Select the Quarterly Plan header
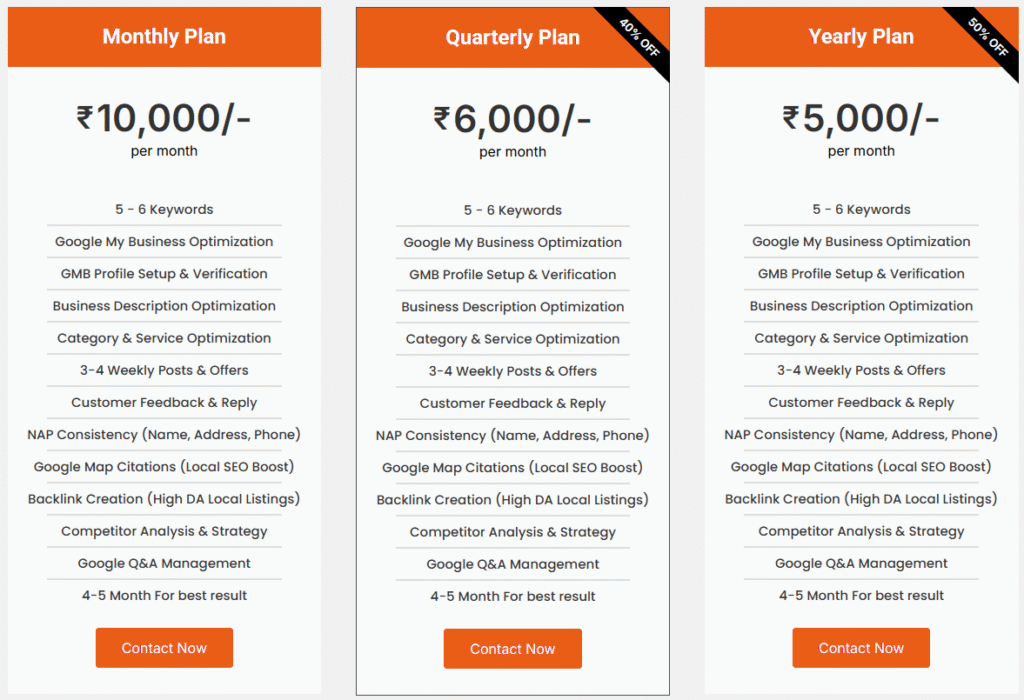Image resolution: width=1024 pixels, height=700 pixels. click(x=512, y=38)
